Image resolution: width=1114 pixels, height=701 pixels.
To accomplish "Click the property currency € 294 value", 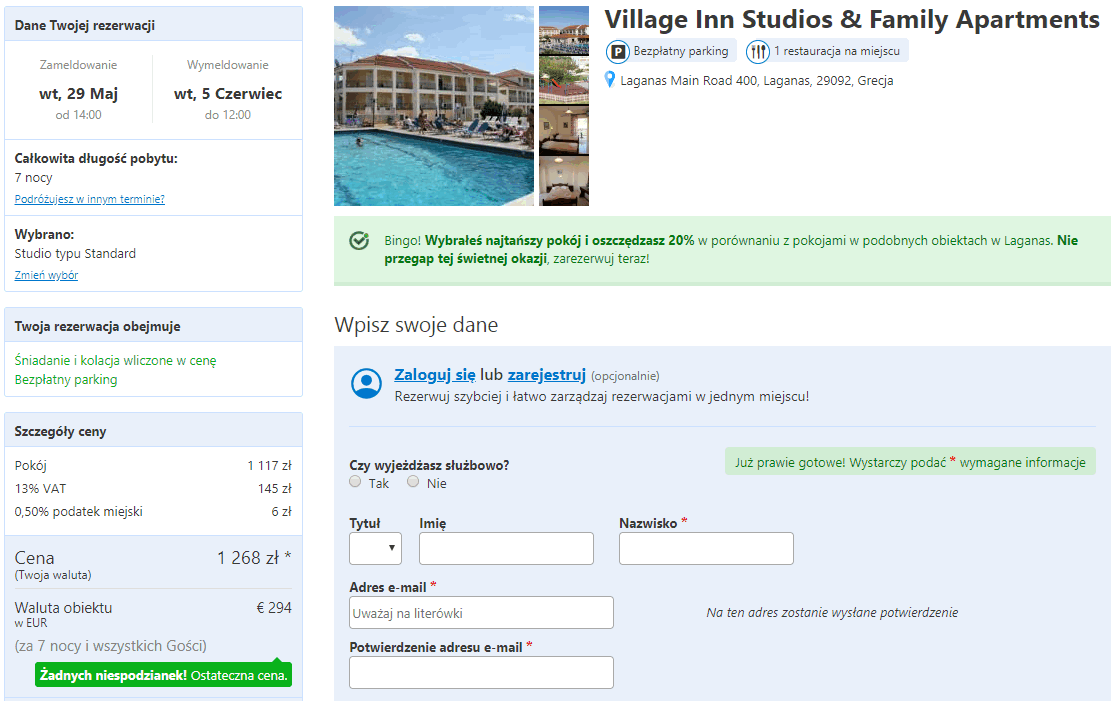I will (274, 607).
